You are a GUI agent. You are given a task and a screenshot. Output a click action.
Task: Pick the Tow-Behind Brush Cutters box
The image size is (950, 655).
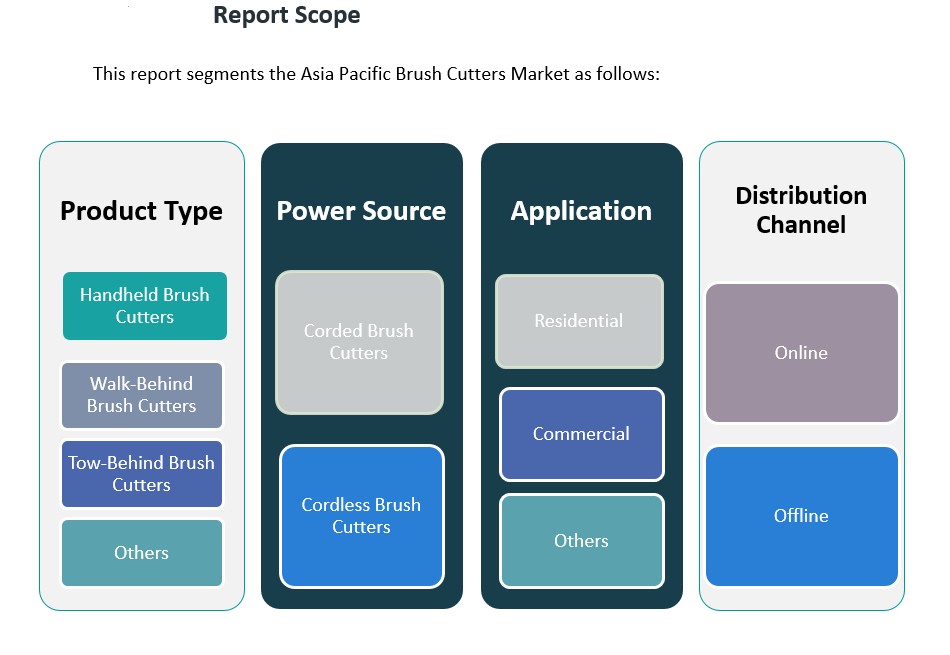(141, 474)
